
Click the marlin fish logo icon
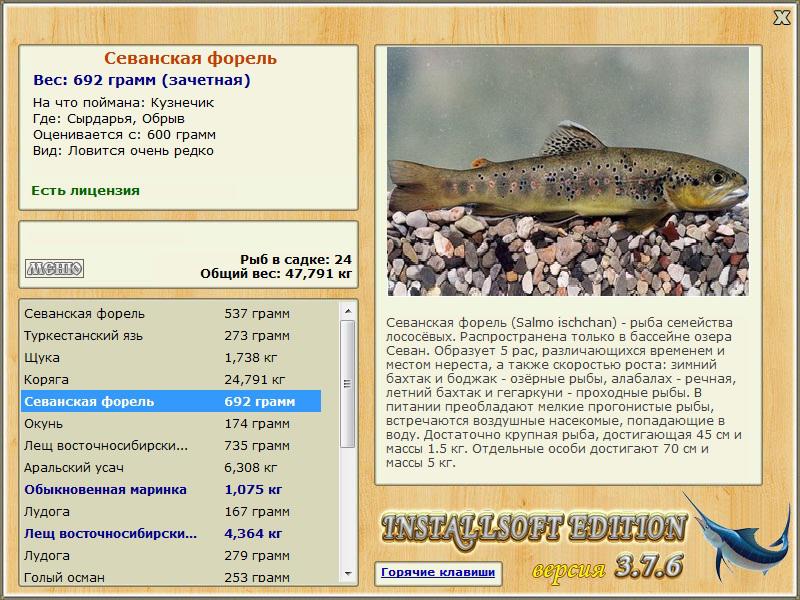(x=738, y=537)
